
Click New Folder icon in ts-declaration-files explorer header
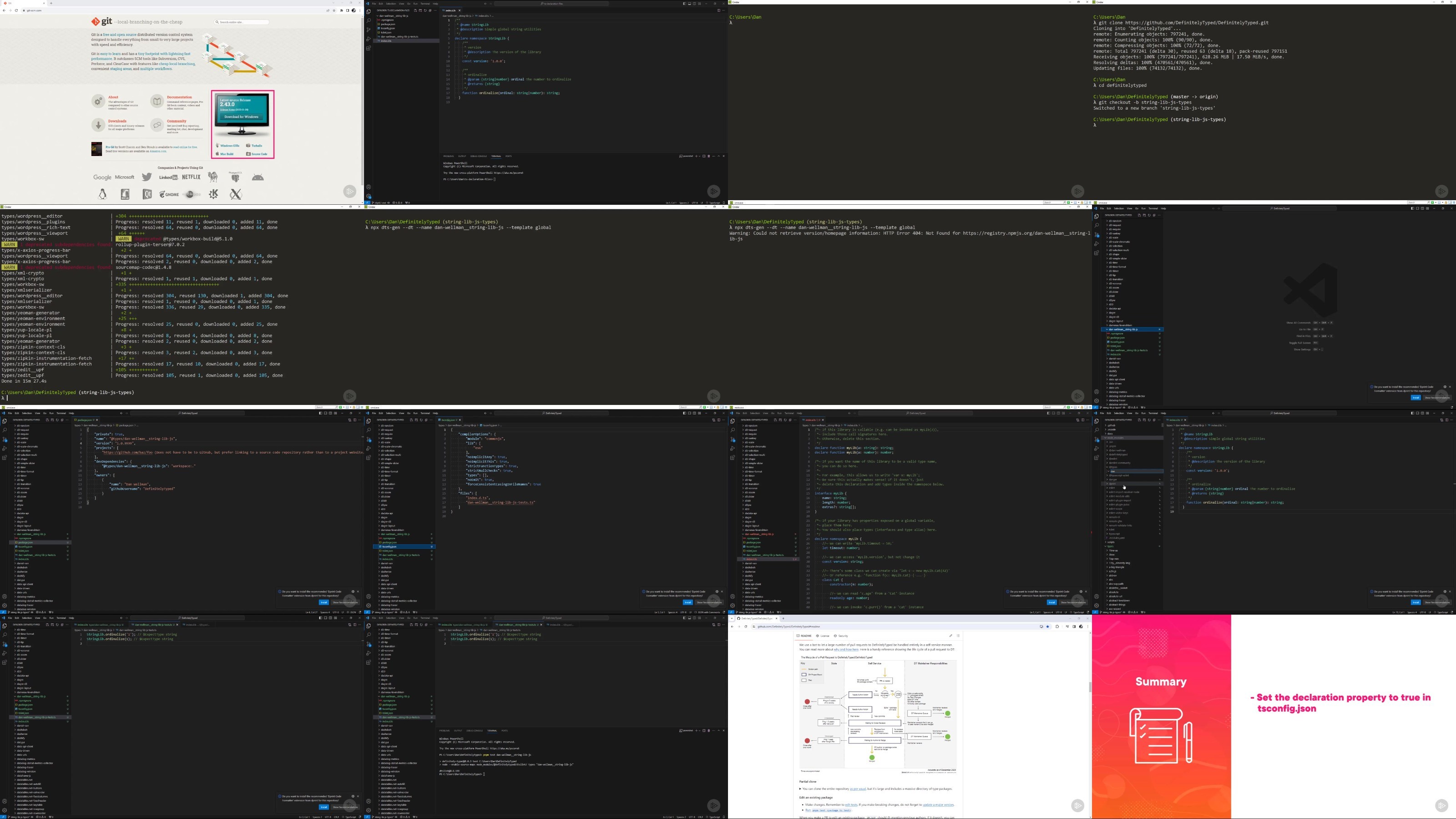click(420, 10)
